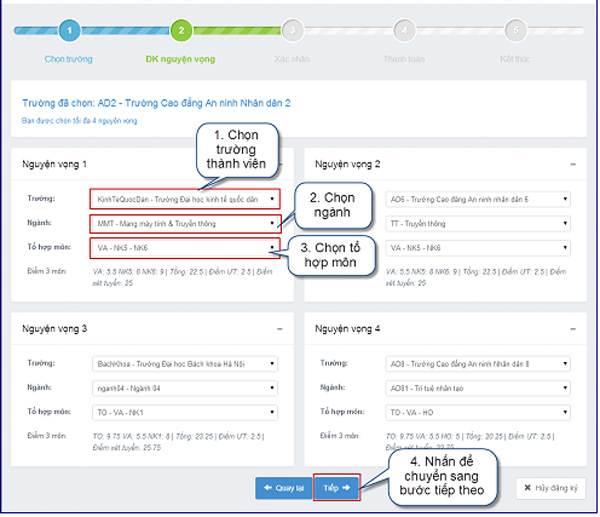Screen dimensions: 600x517
Task: Open Trường dropdown showing AD6 in Nguyện vọng 2
Action: 478,198
